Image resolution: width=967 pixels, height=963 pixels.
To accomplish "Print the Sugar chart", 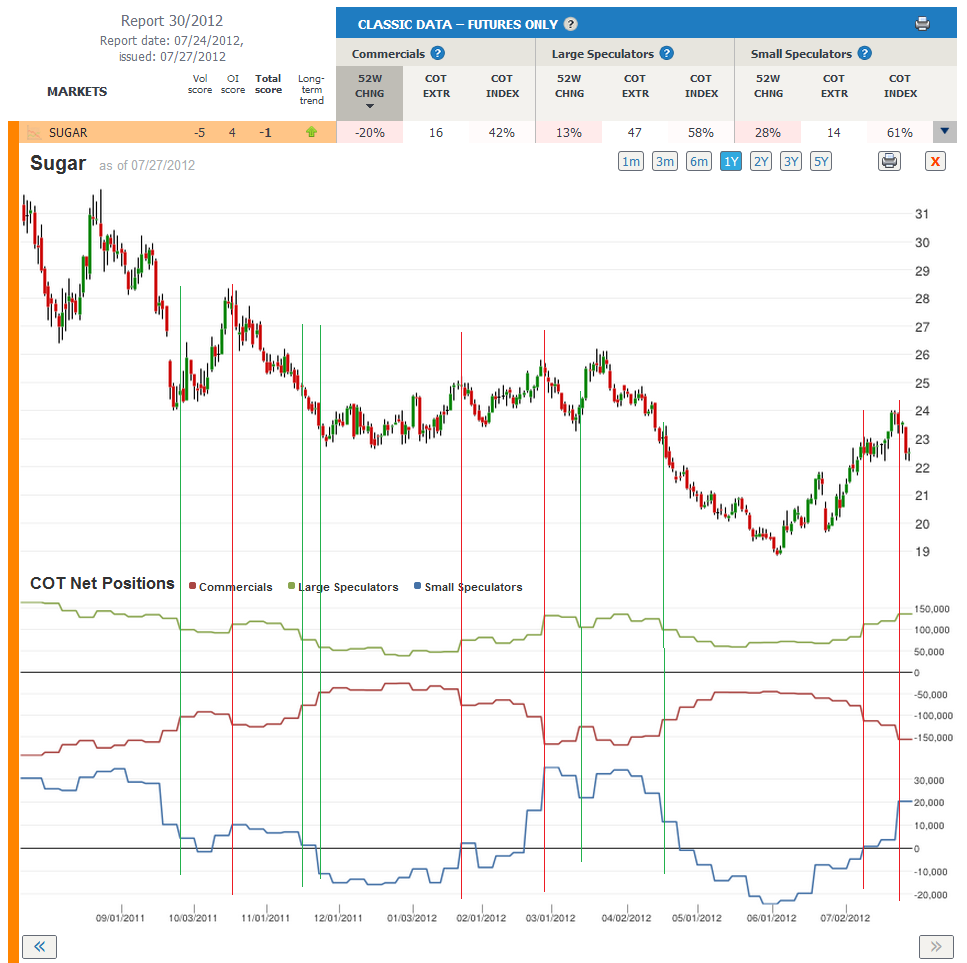I will click(x=889, y=161).
